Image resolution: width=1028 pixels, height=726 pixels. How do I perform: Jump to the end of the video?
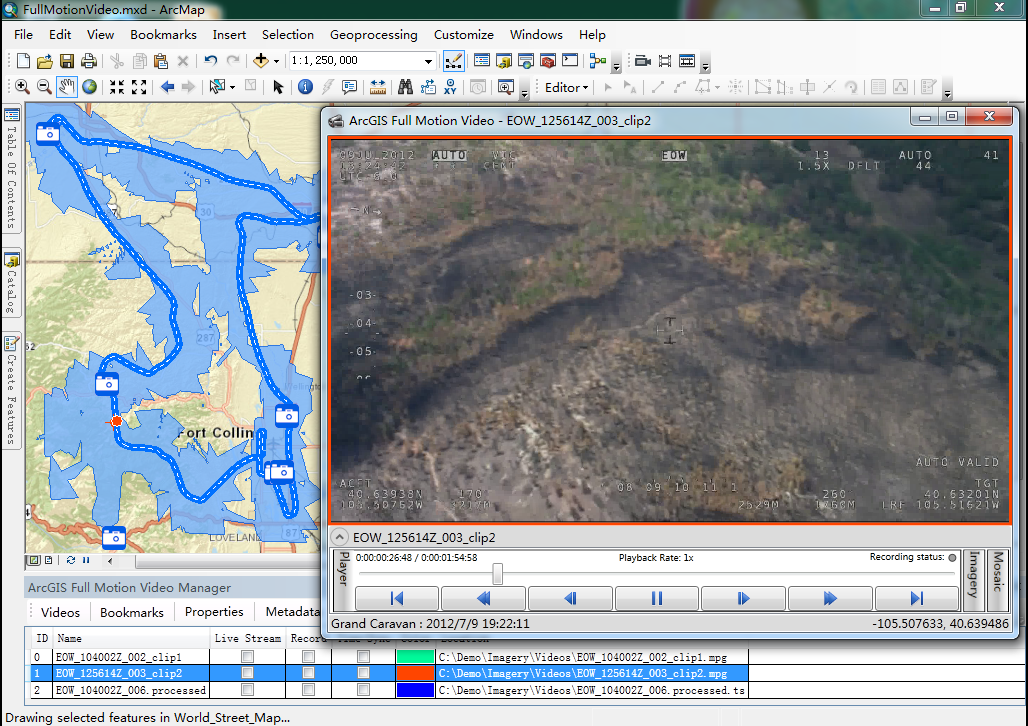coord(917,598)
